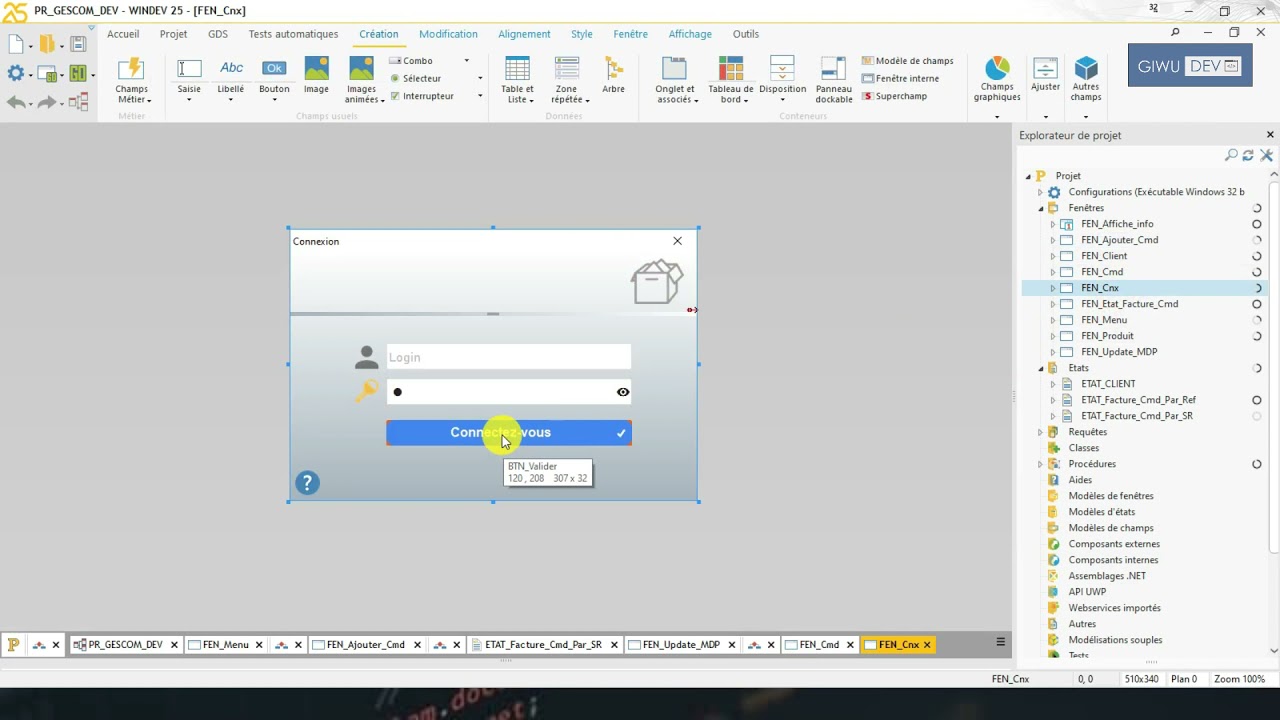Pick the Saisie edit control tool
This screenshot has height=720, width=1280.
[189, 77]
